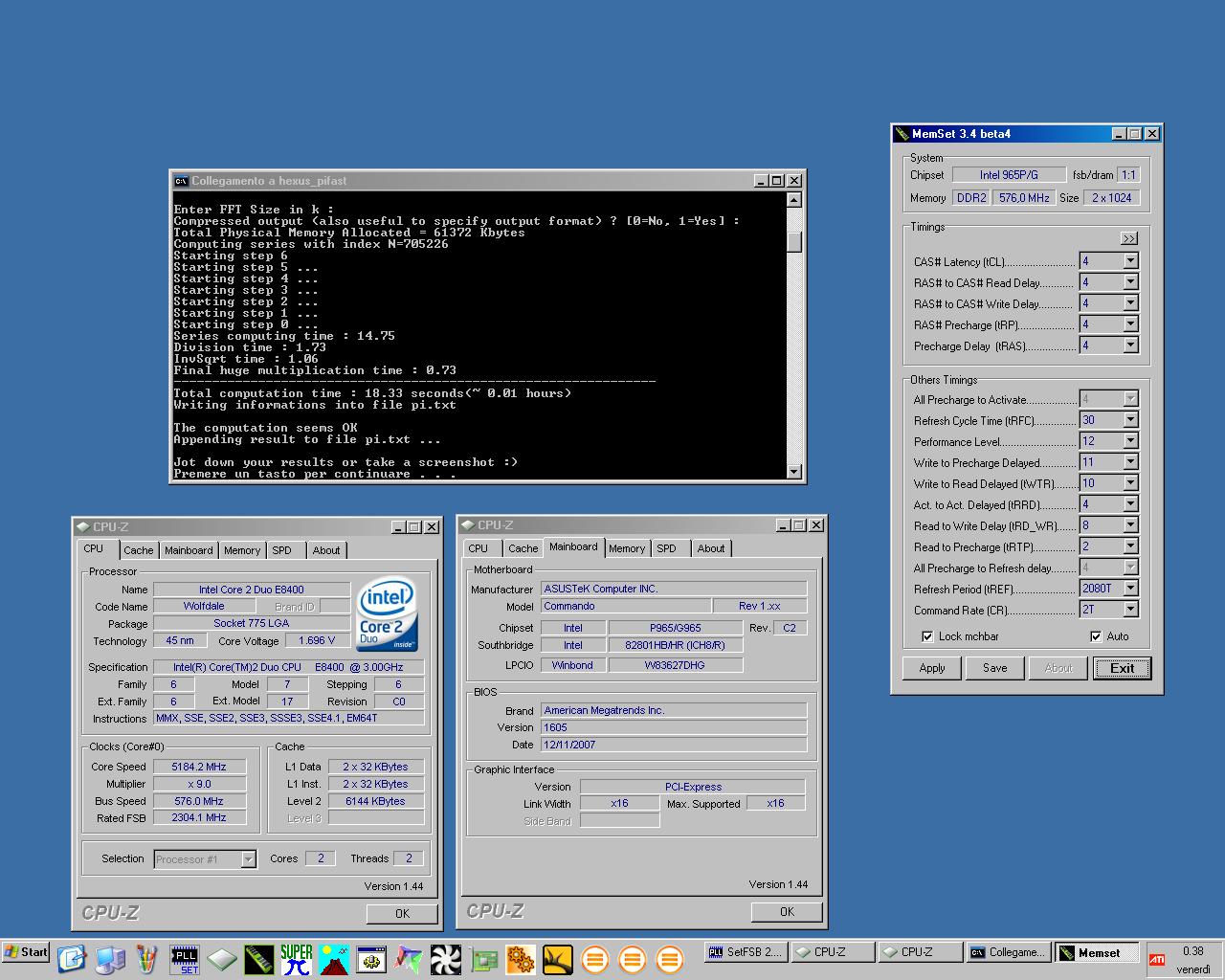Viewport: 1225px width, 980px height.
Task: Click the console vertical scrollbar thumb
Action: (793, 242)
